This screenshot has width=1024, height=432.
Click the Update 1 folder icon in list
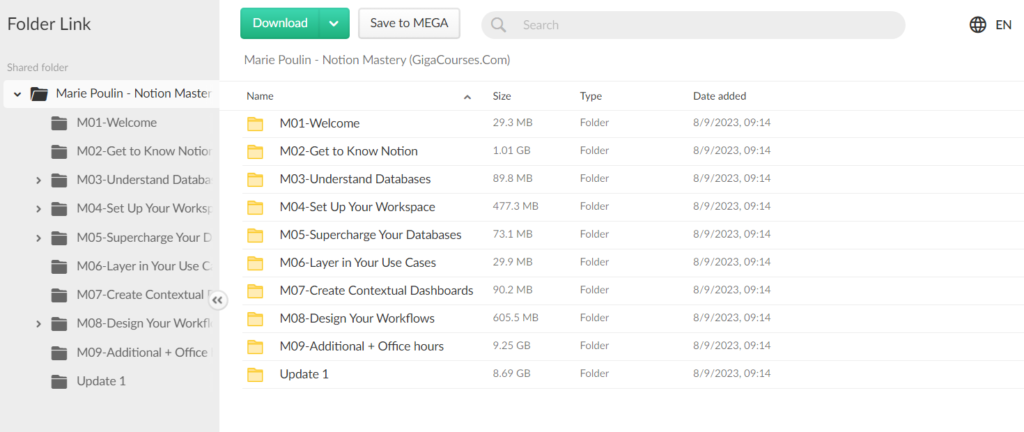(256, 374)
